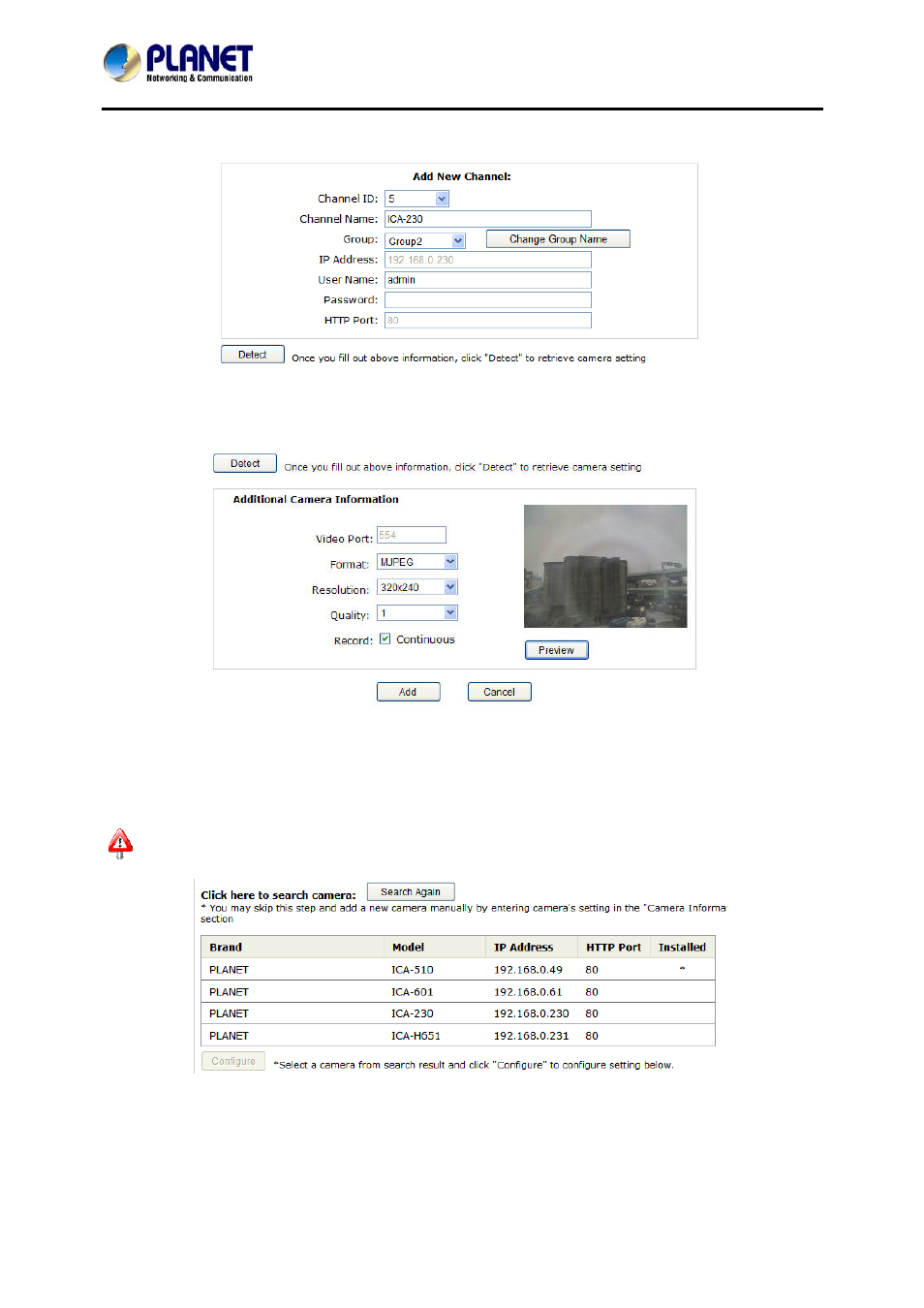Click the Search Again button
The height and width of the screenshot is (1308, 924).
tap(410, 891)
